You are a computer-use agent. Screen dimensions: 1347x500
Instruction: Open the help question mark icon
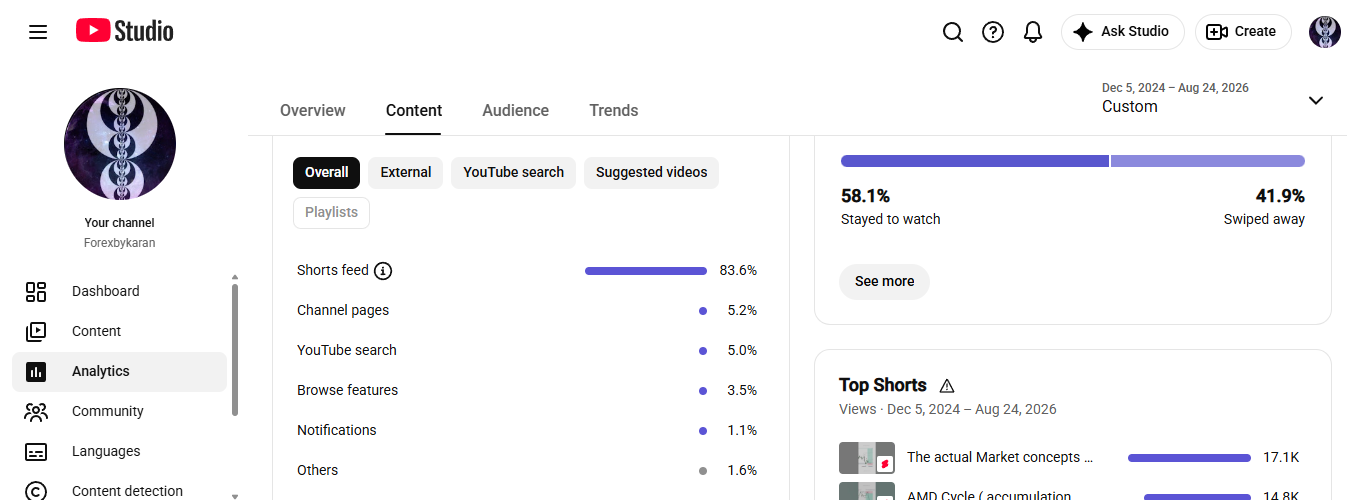click(993, 32)
